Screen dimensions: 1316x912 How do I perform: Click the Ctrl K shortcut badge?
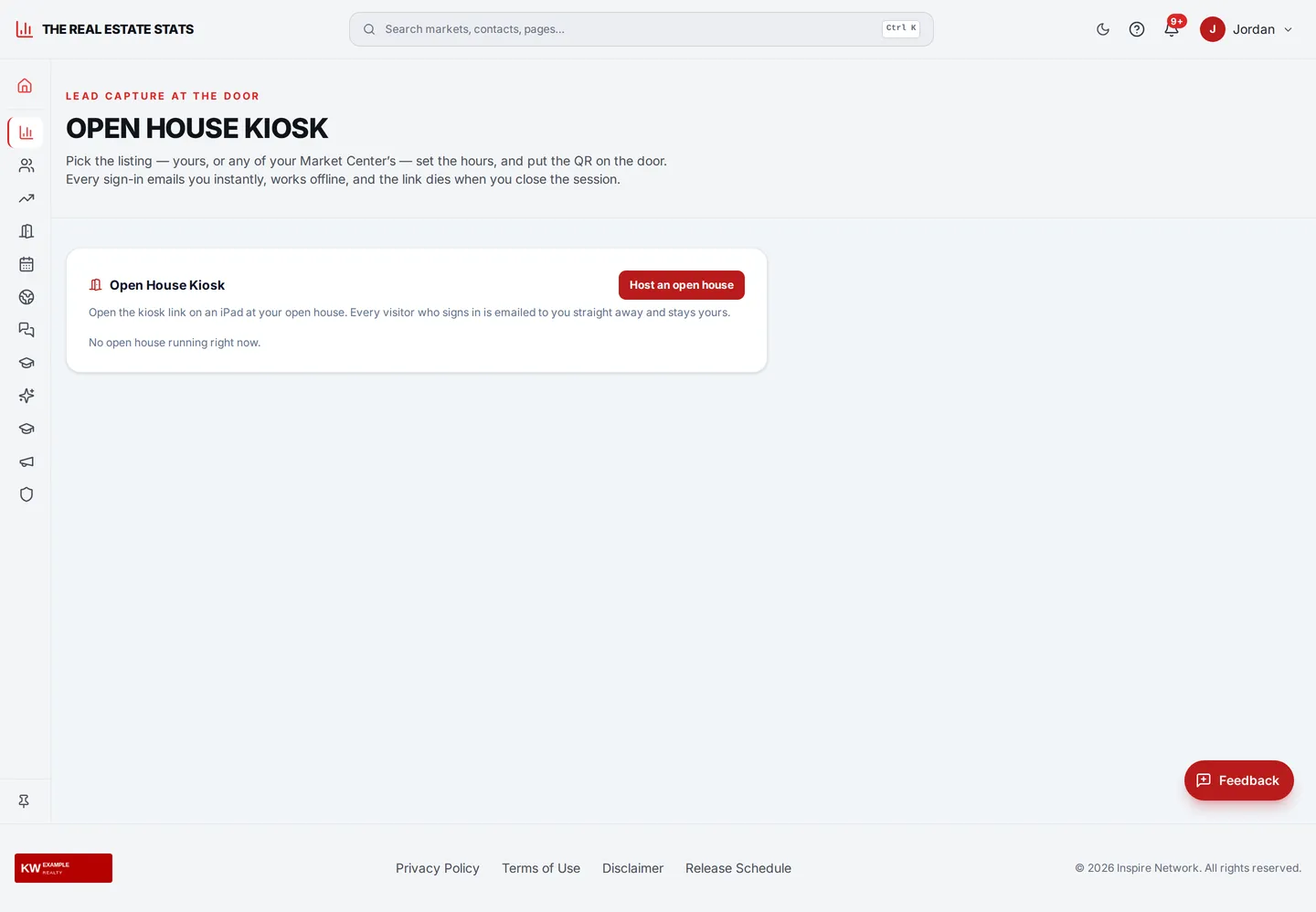coord(901,28)
